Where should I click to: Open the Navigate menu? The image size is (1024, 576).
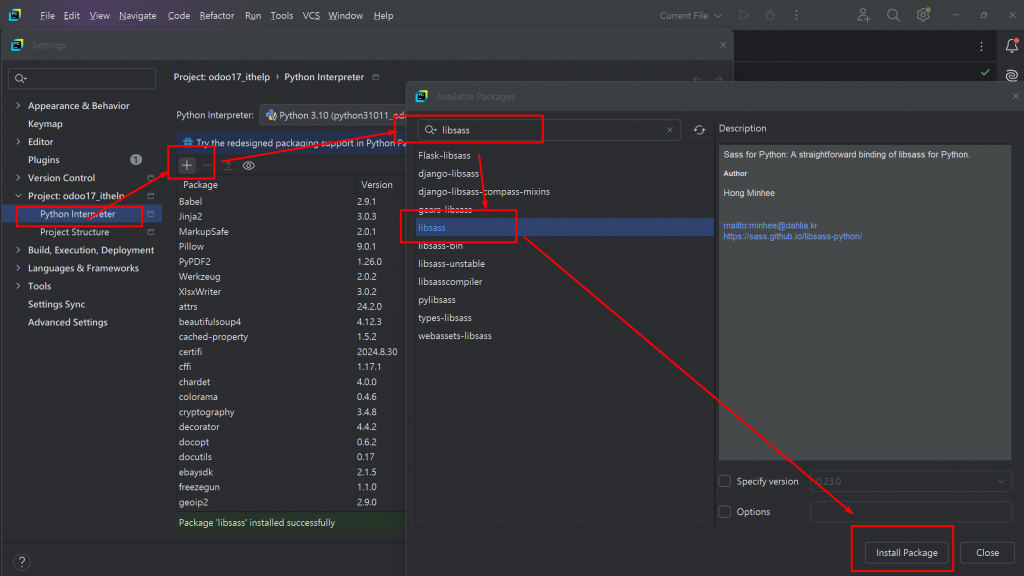pyautogui.click(x=138, y=15)
